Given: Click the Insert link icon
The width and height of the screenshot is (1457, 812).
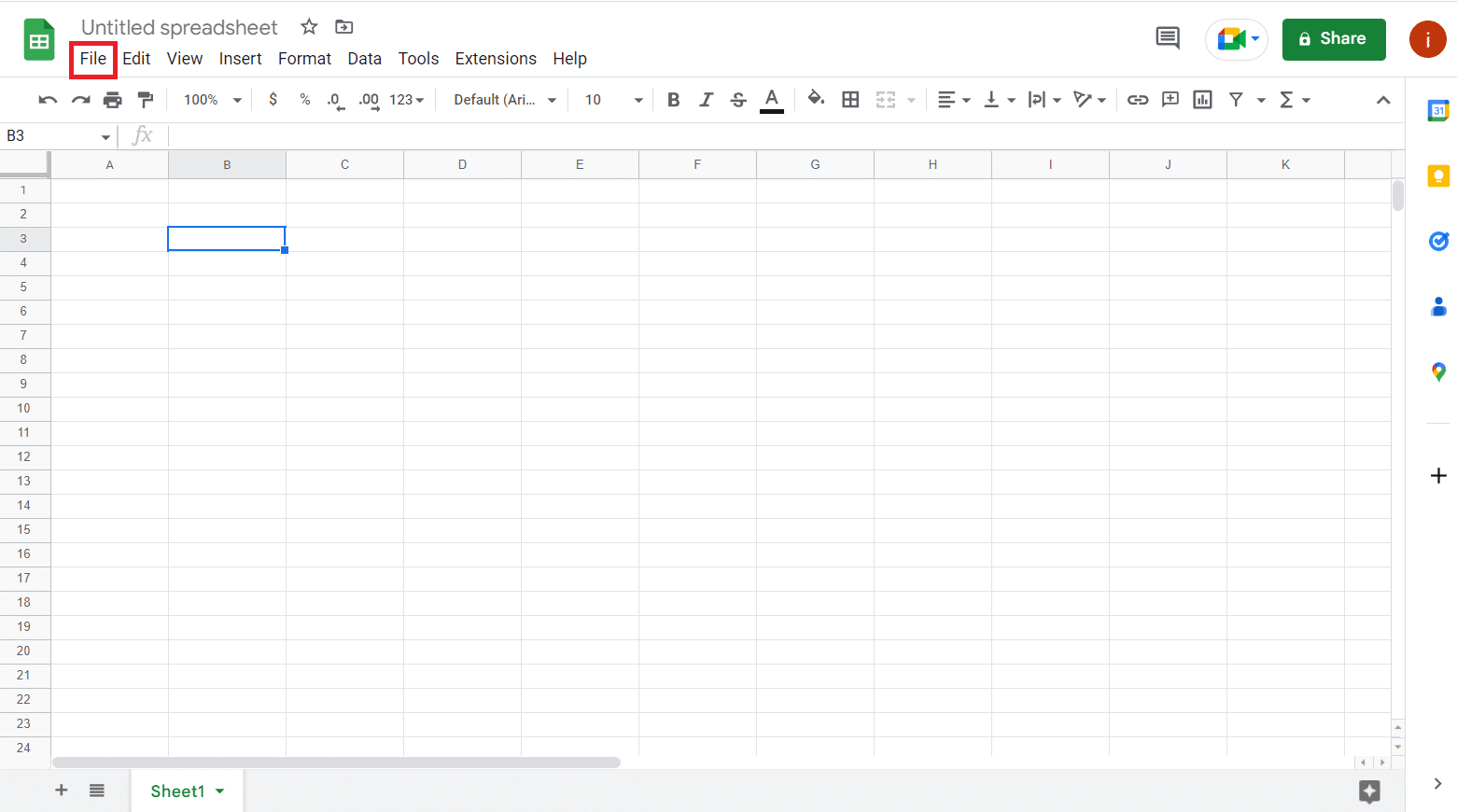Looking at the screenshot, I should (x=1138, y=100).
